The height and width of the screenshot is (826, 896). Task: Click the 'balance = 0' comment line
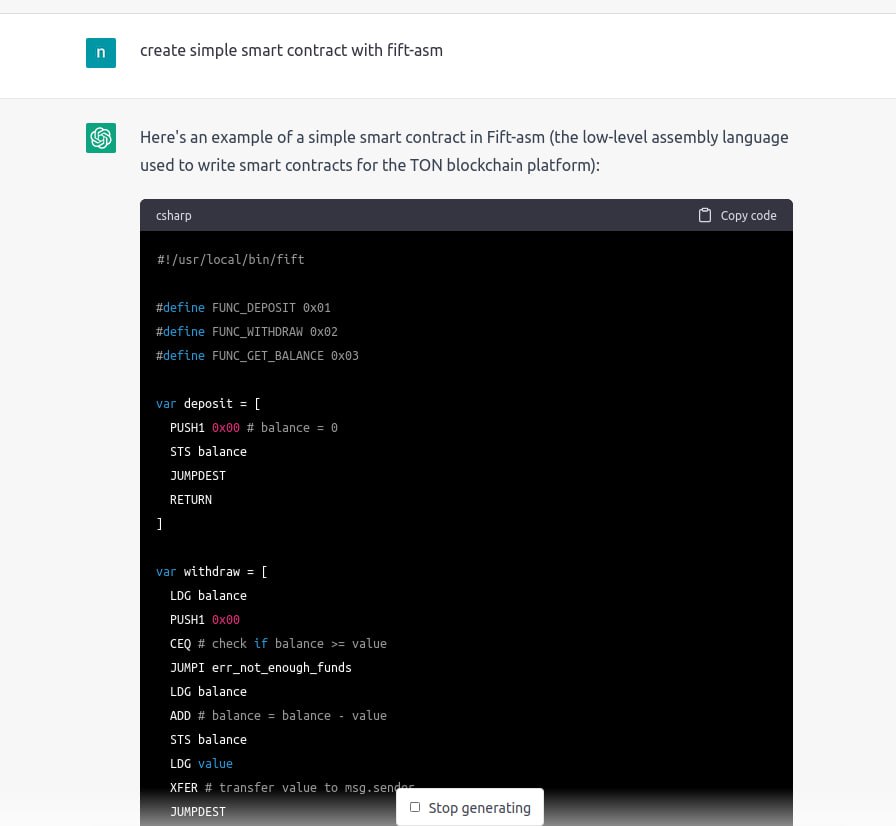coord(254,427)
